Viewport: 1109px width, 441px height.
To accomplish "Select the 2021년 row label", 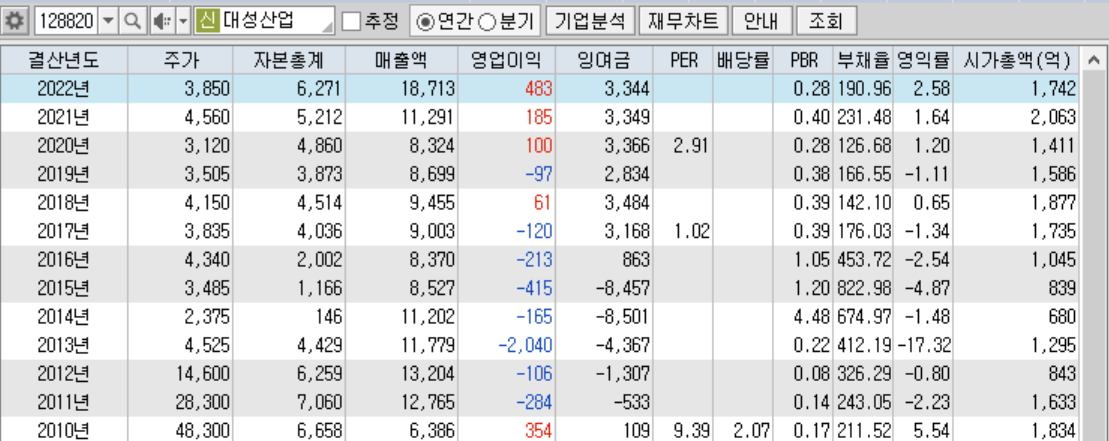I will pos(64,117).
